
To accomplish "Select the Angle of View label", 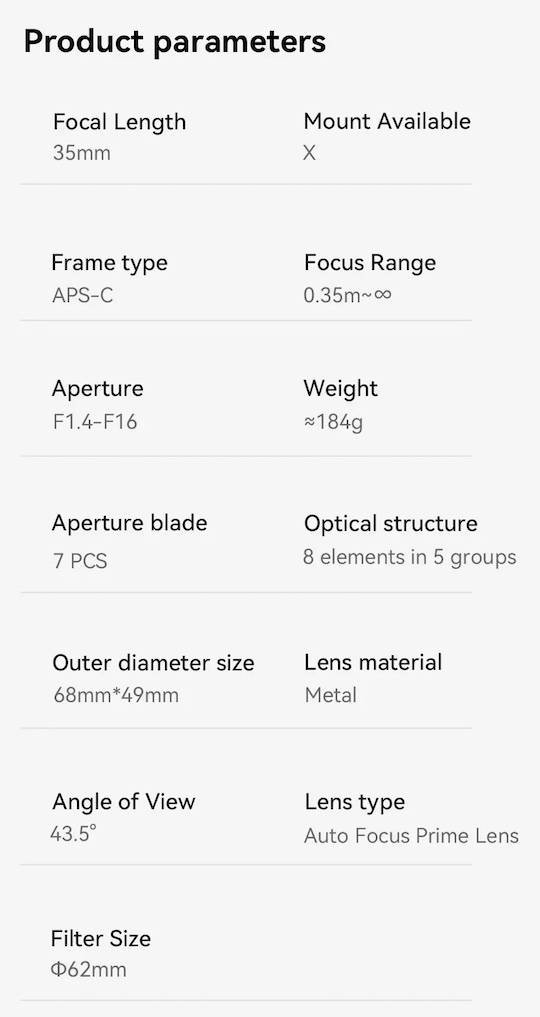I will (x=124, y=802).
